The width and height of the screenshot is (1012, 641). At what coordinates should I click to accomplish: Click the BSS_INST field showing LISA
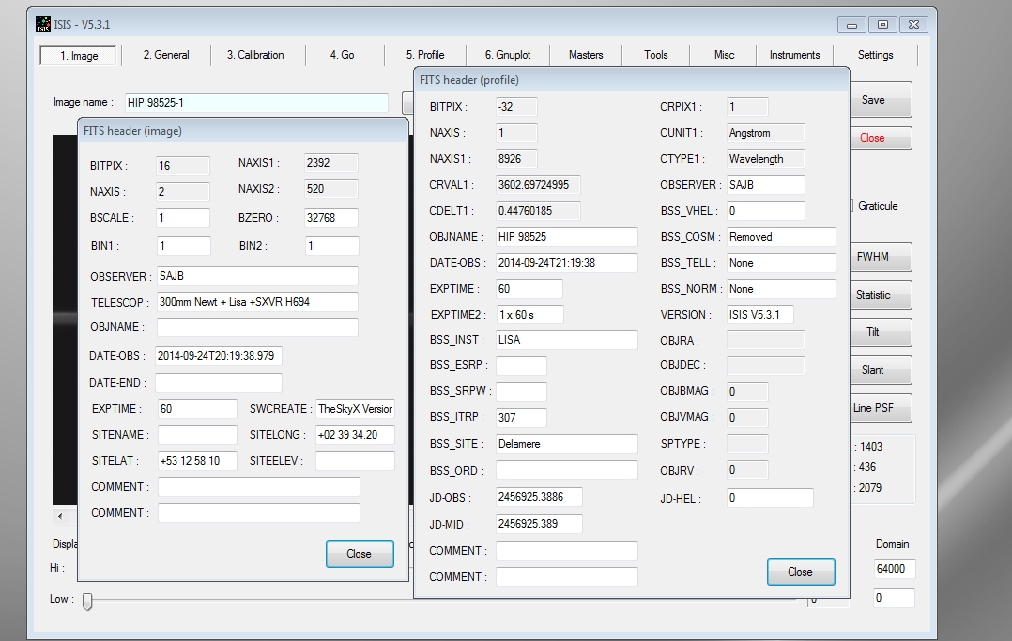567,340
